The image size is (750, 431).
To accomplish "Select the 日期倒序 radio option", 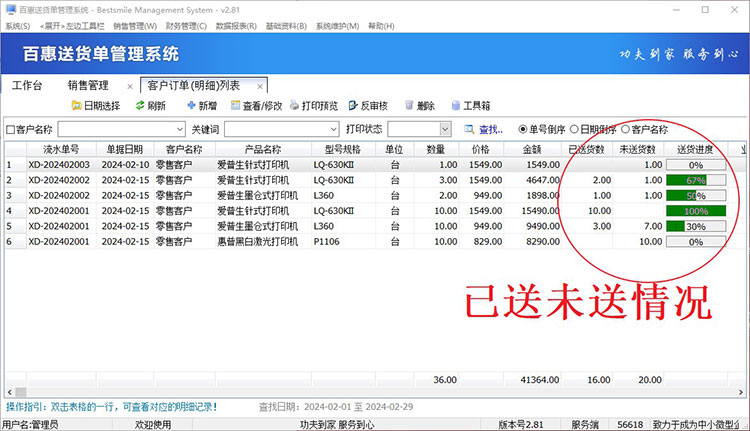I will (573, 129).
